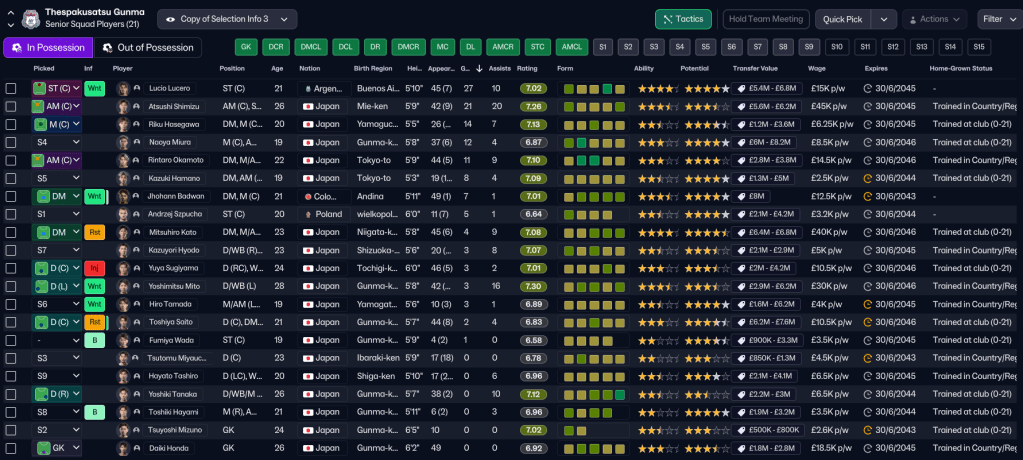Click the pitch icon in Daiki Honda's GK slot
Screen dimensions: 1023x460
[x=42, y=448]
